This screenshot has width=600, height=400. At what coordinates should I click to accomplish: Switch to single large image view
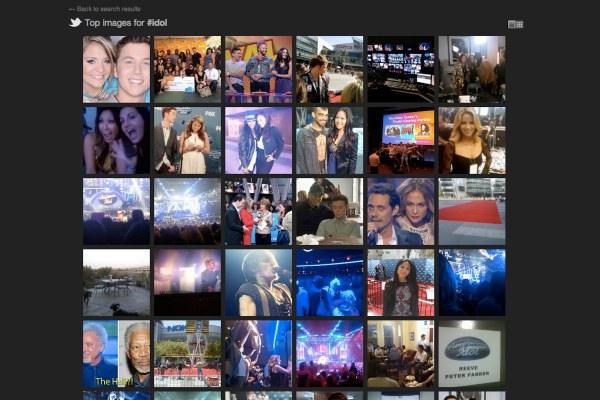point(512,24)
